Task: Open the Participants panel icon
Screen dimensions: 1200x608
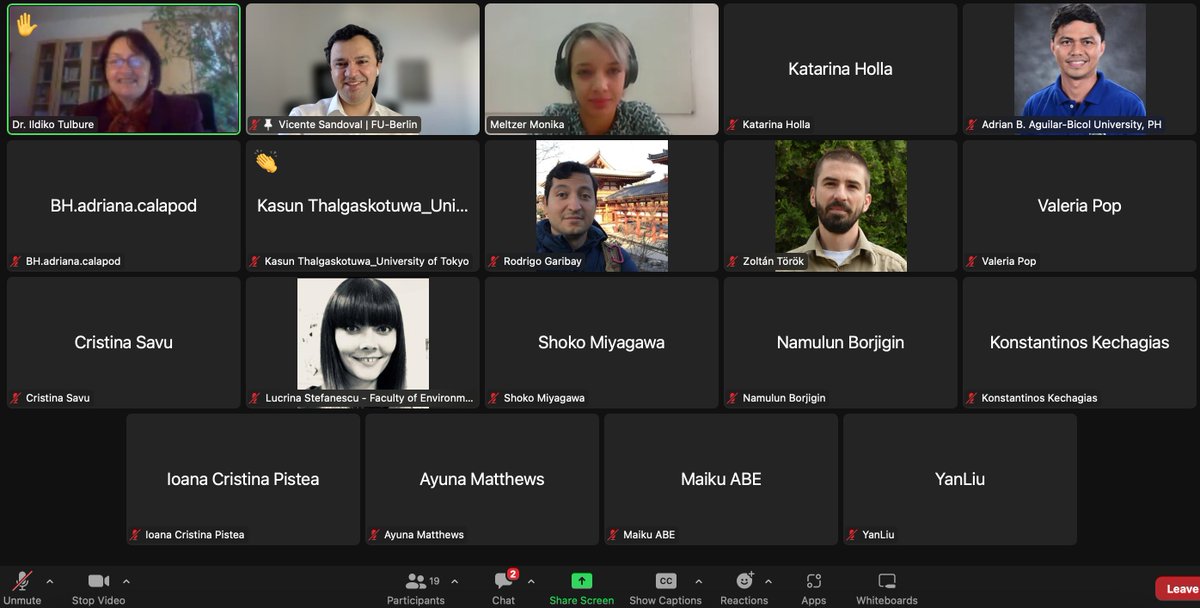Action: (416, 581)
